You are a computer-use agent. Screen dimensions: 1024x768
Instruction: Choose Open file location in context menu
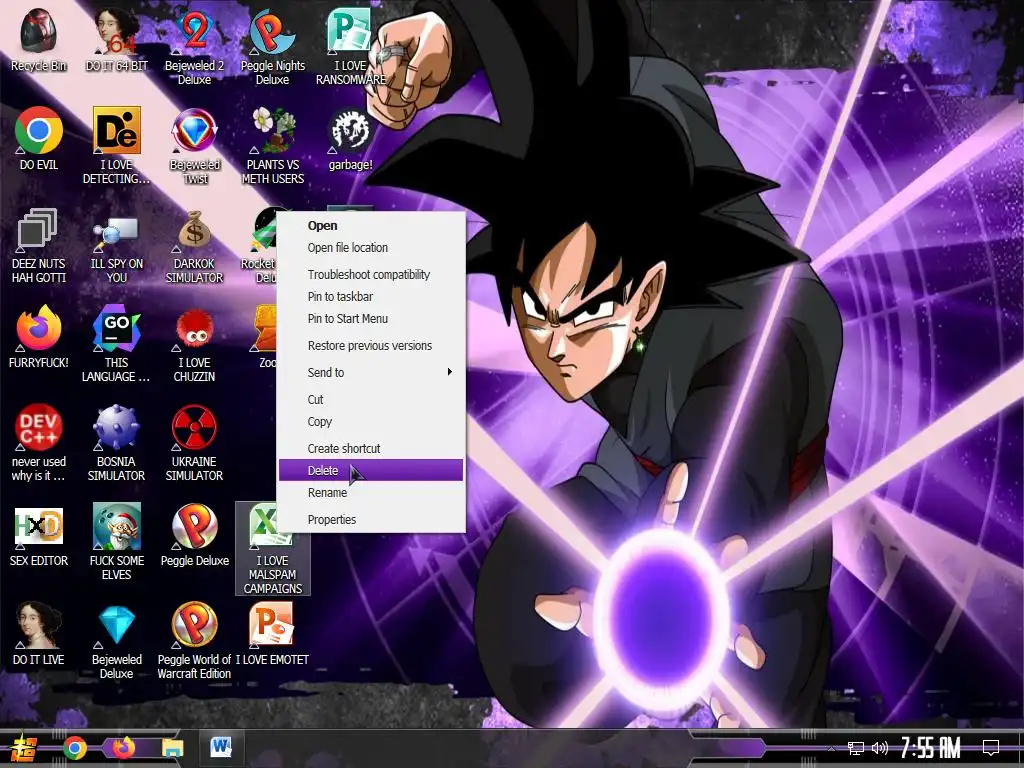click(x=371, y=248)
